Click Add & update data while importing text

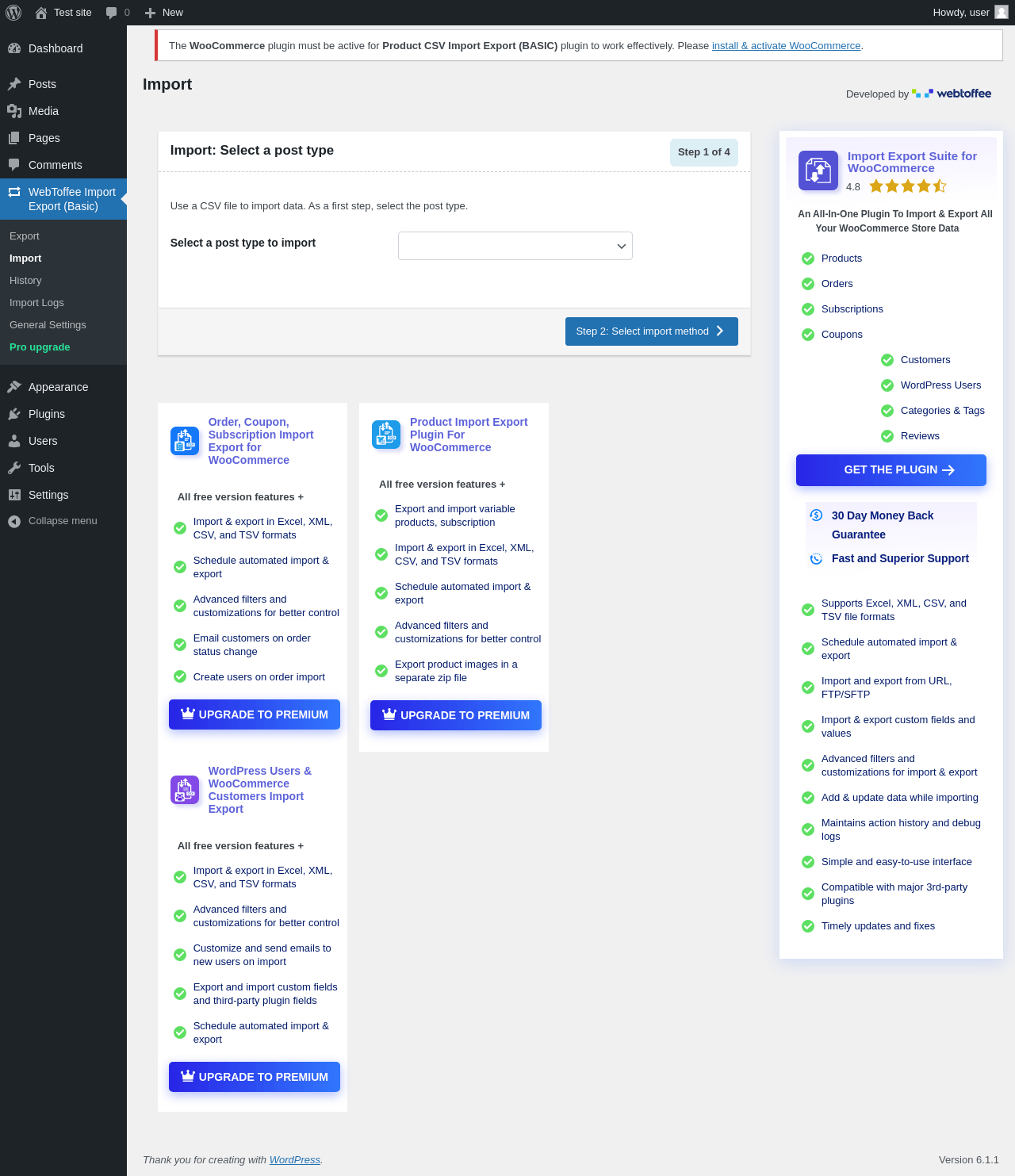900,798
